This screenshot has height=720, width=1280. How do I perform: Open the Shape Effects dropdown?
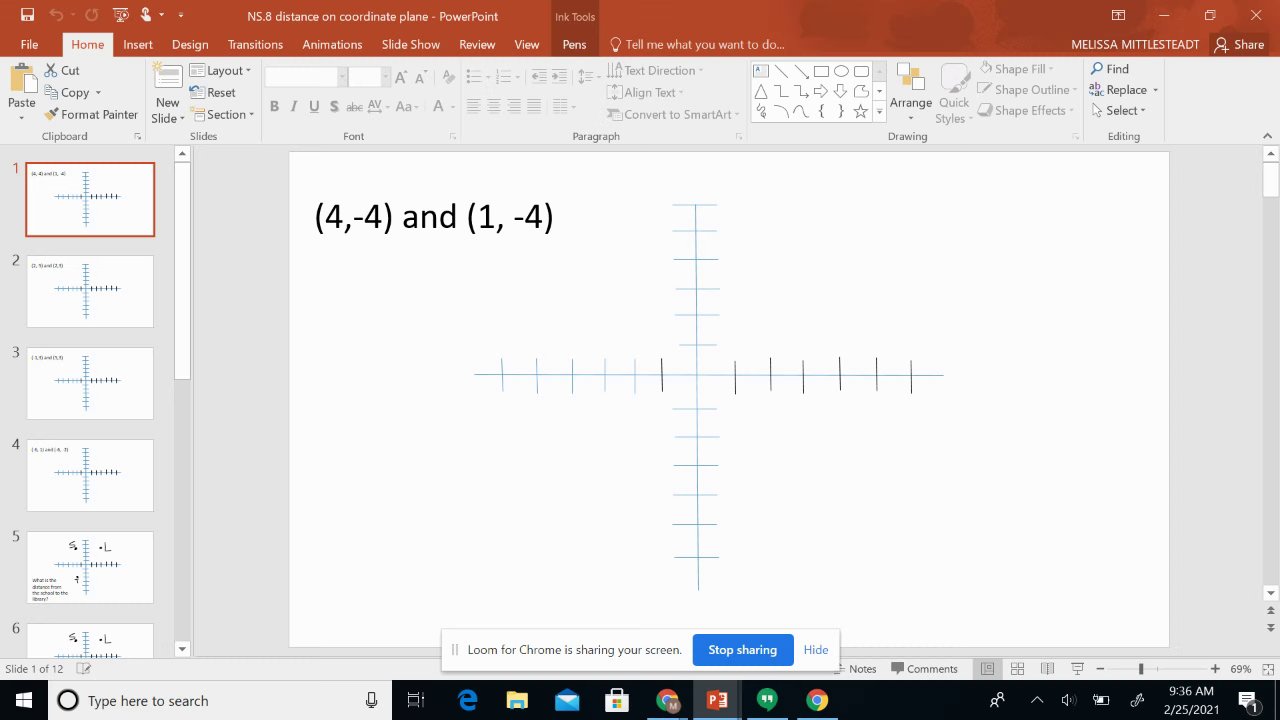coord(1025,111)
